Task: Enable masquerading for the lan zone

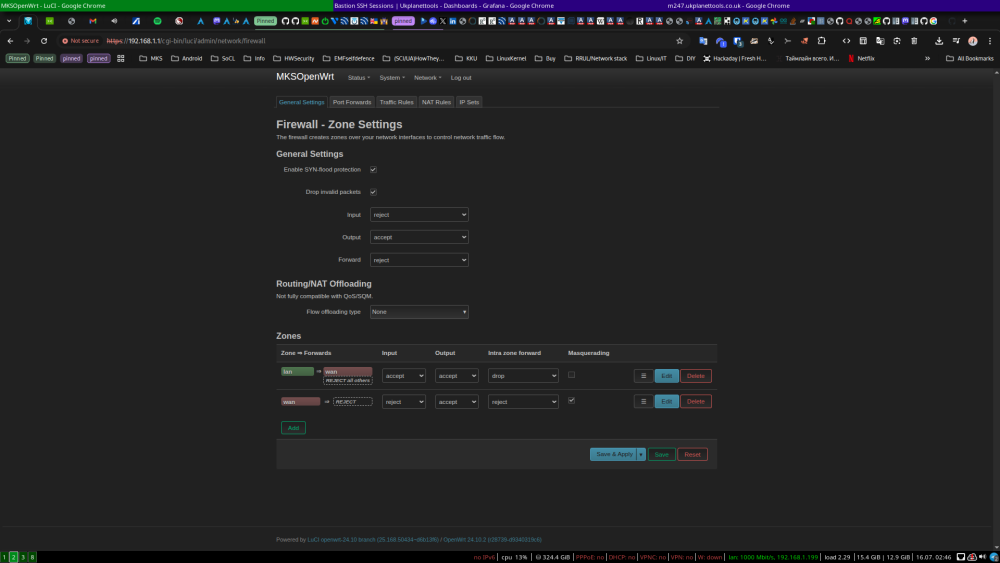Action: (x=571, y=375)
